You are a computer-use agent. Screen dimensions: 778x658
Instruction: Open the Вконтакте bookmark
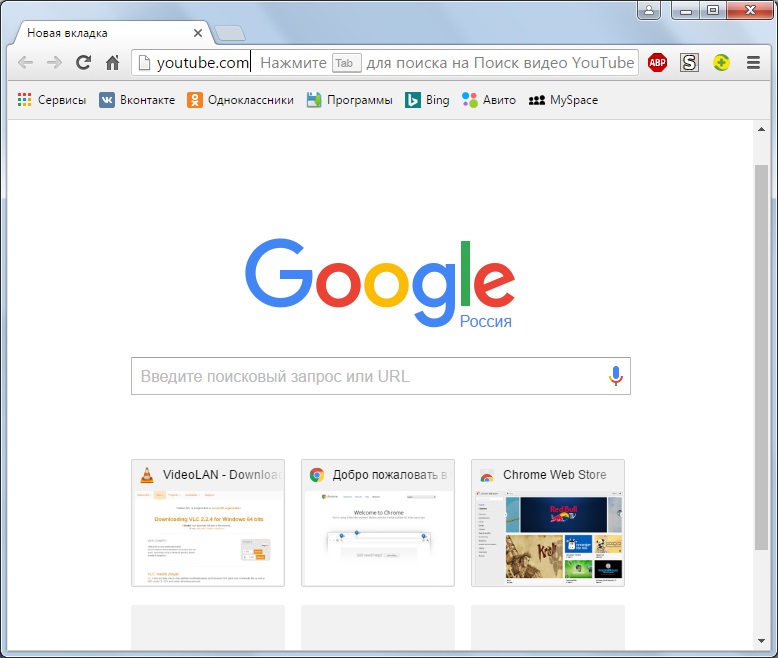(x=137, y=100)
